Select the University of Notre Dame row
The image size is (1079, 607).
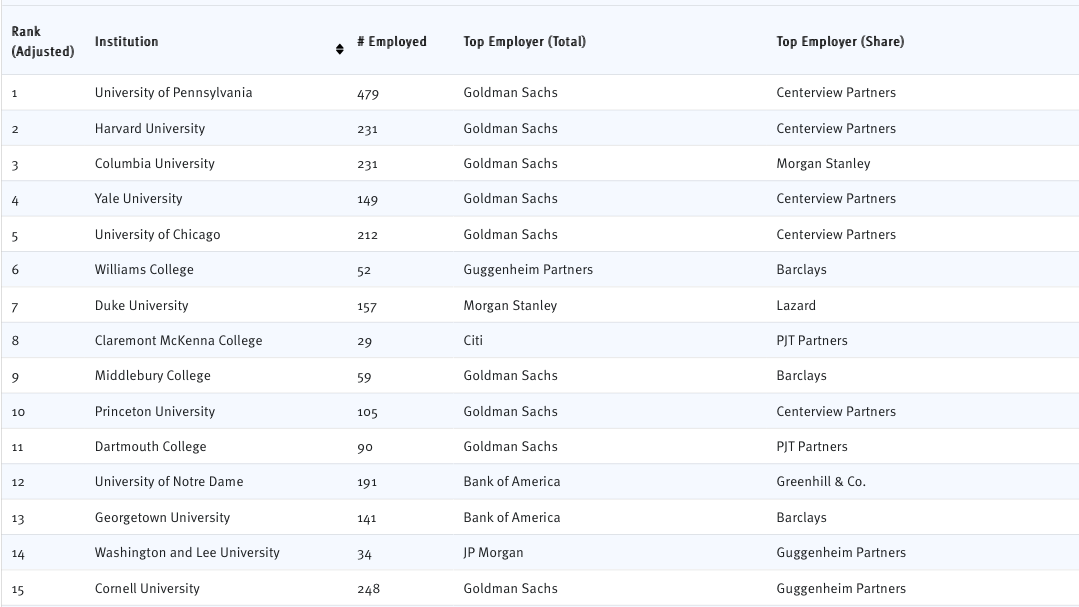tap(169, 482)
